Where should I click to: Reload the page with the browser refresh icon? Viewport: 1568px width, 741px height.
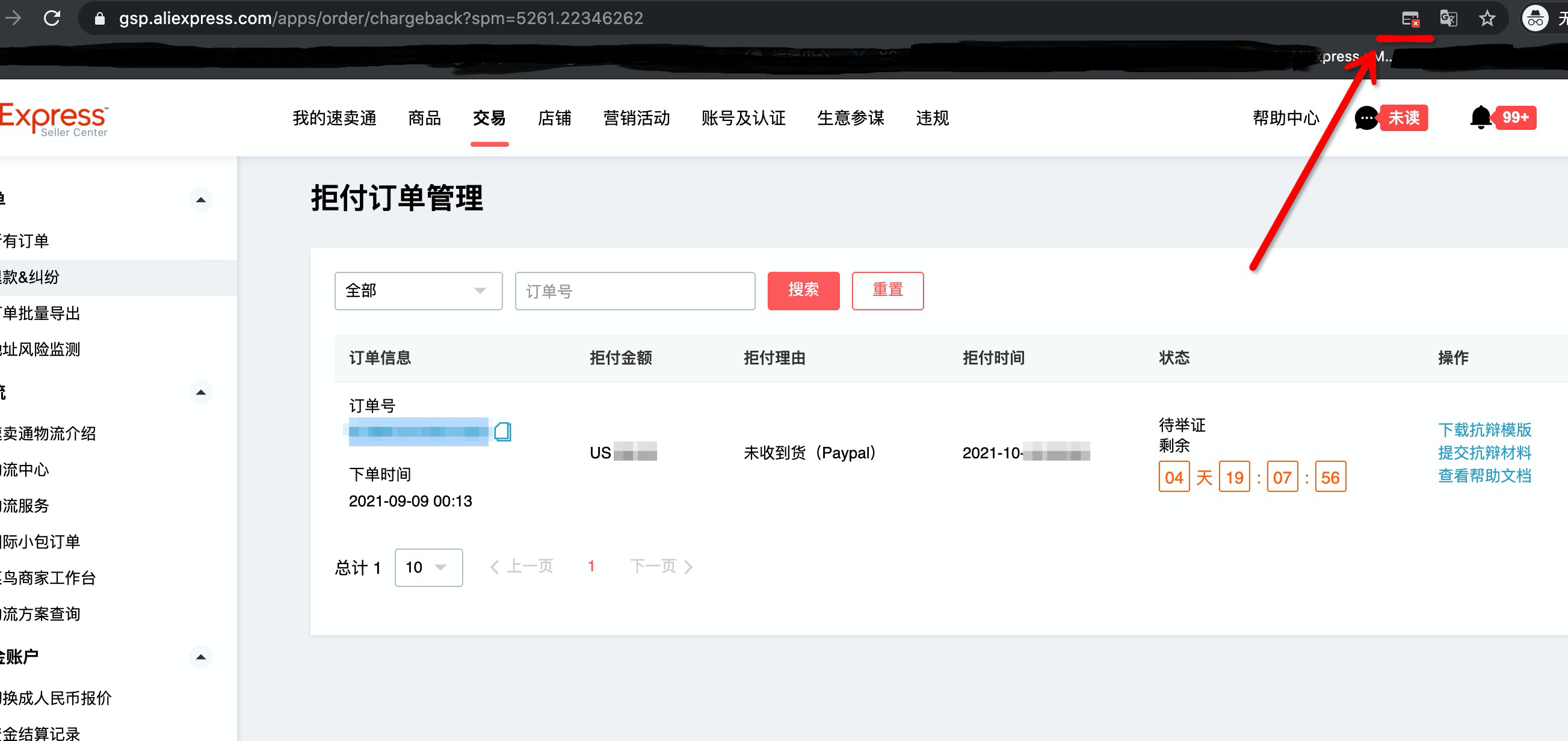(52, 18)
